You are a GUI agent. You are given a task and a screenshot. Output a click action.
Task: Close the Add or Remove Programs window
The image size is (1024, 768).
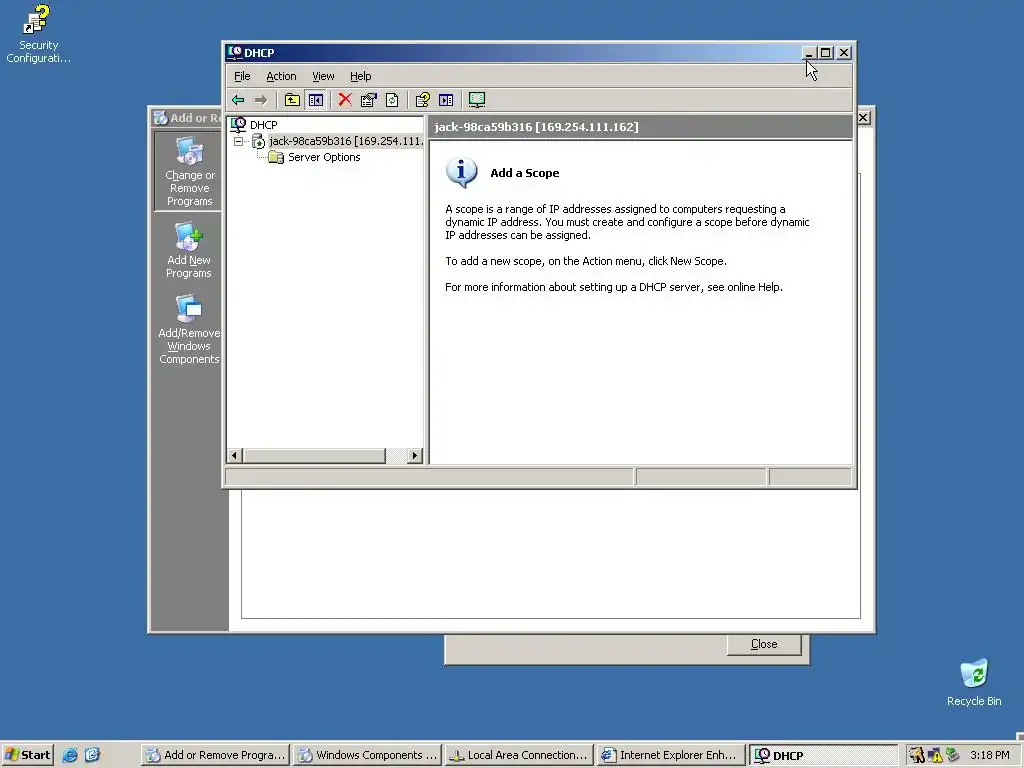coord(863,118)
